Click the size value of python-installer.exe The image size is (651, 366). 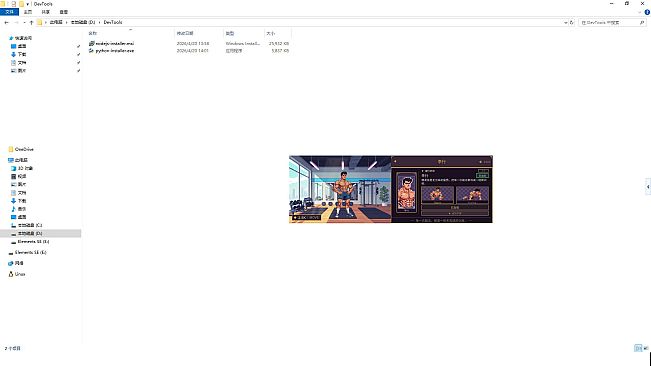click(280, 51)
